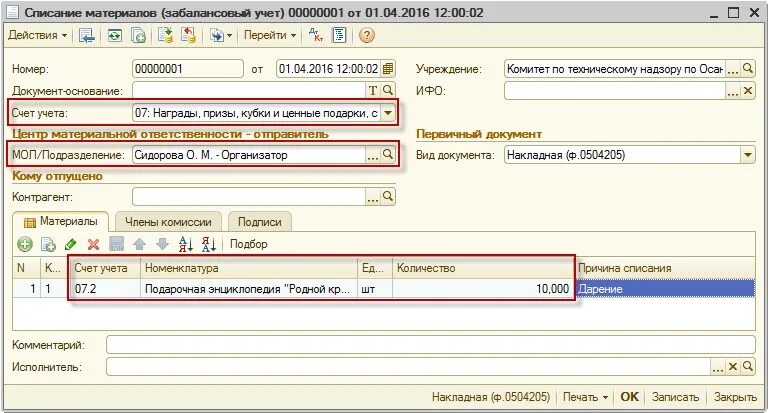The image size is (768, 413).
Task: Expand the Вид документа dropdown
Action: 748,155
